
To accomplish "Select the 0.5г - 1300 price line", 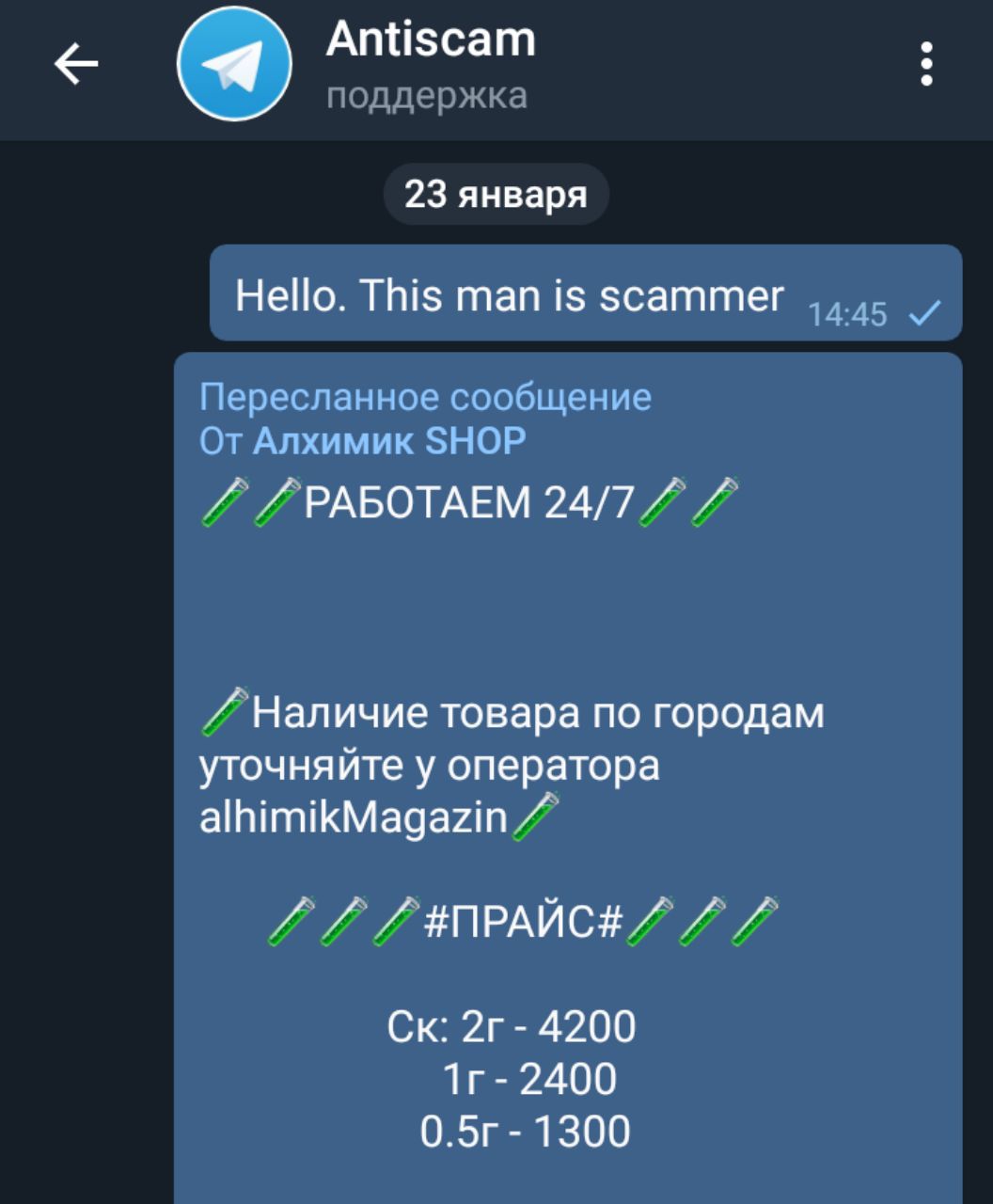I will coord(525,1132).
